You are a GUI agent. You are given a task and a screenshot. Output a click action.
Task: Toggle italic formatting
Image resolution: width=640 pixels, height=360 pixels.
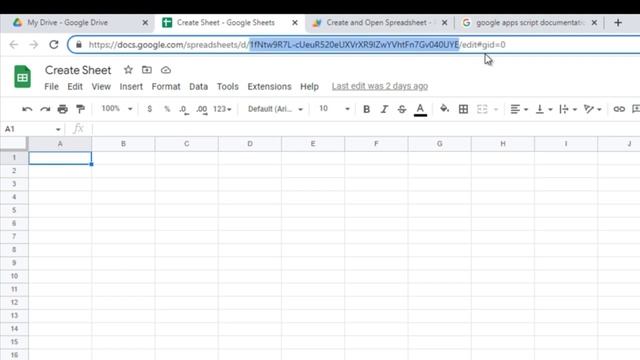384,109
